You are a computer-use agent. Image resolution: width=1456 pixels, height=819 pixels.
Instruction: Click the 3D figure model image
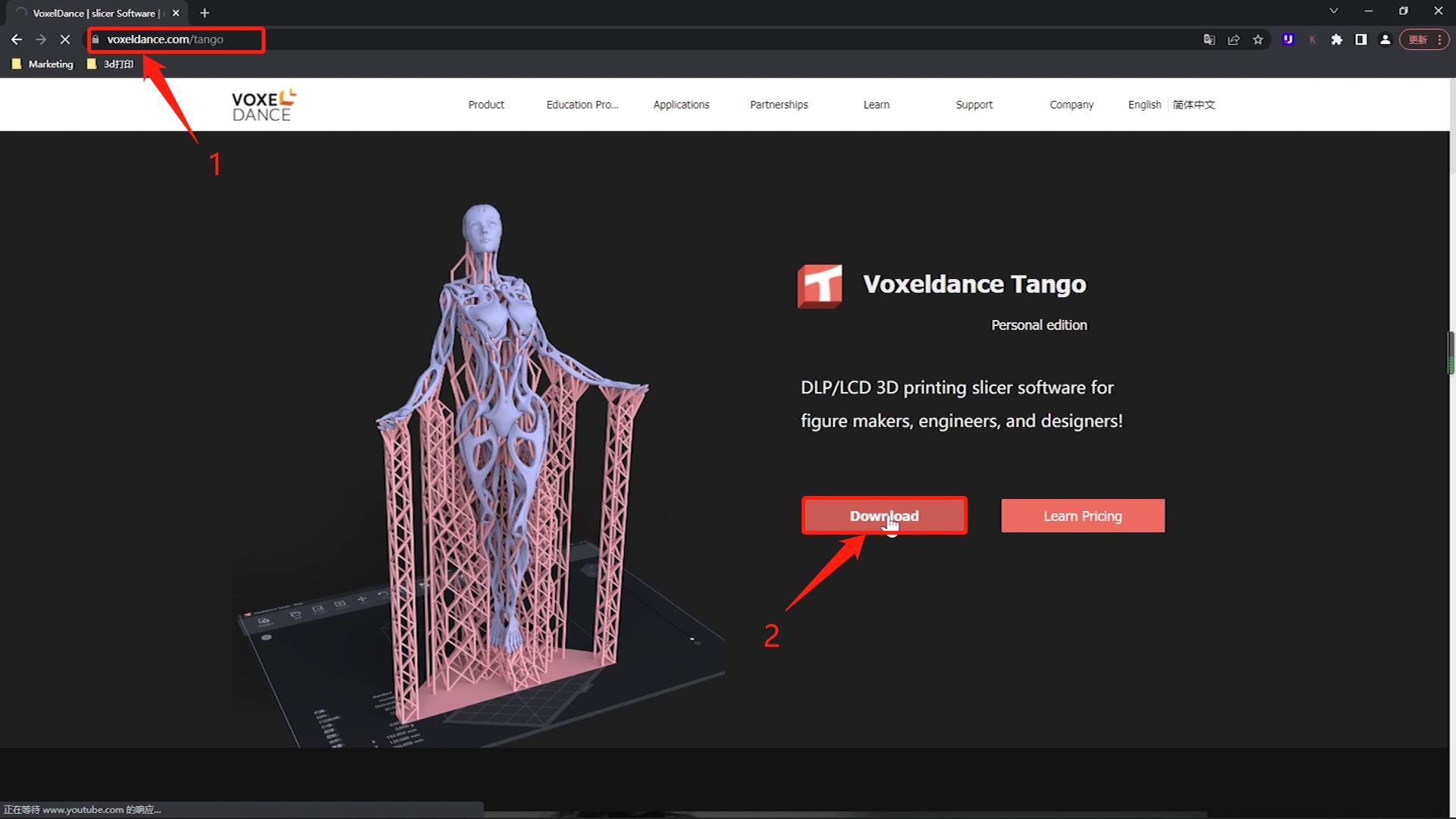tap(479, 474)
